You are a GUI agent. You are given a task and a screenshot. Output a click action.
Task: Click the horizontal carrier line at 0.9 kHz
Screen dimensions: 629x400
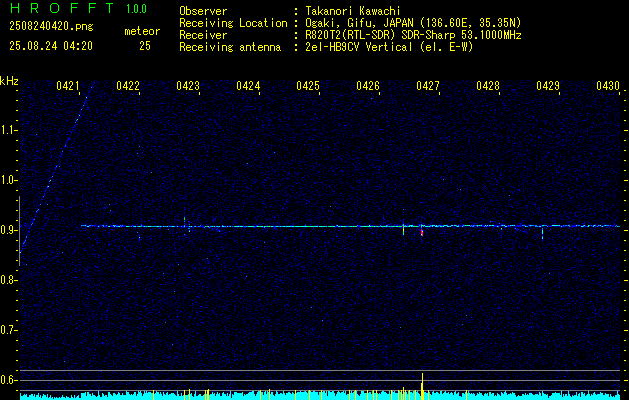(350, 226)
